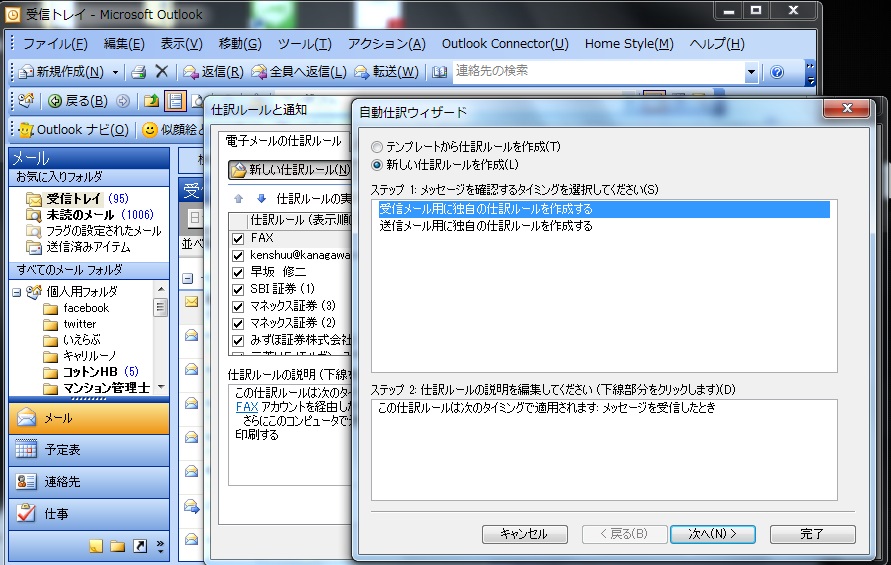Open the Home Style(M) menu
The width and height of the screenshot is (891, 565).
pos(629,44)
